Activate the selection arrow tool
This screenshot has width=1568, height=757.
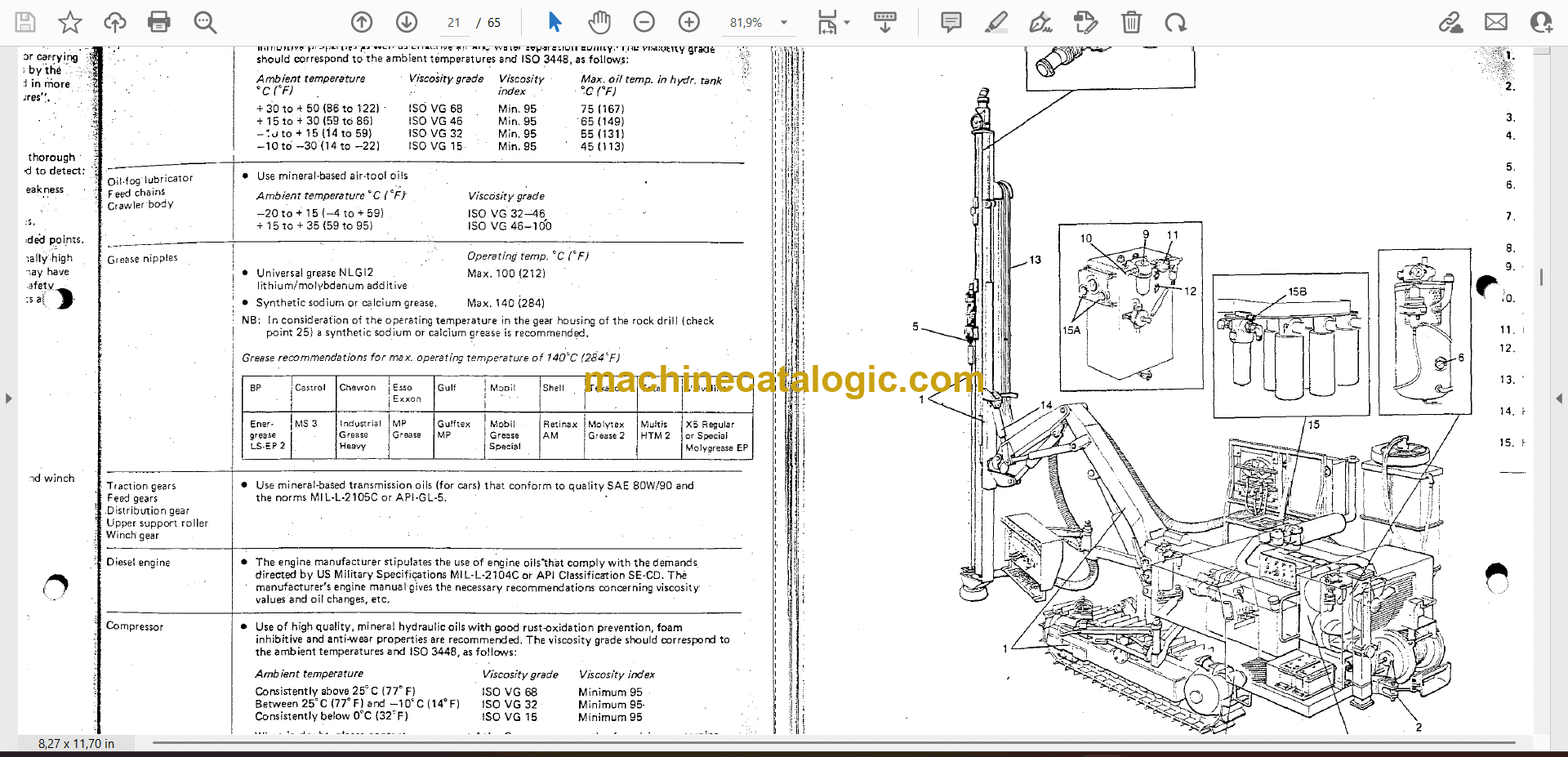tap(555, 22)
